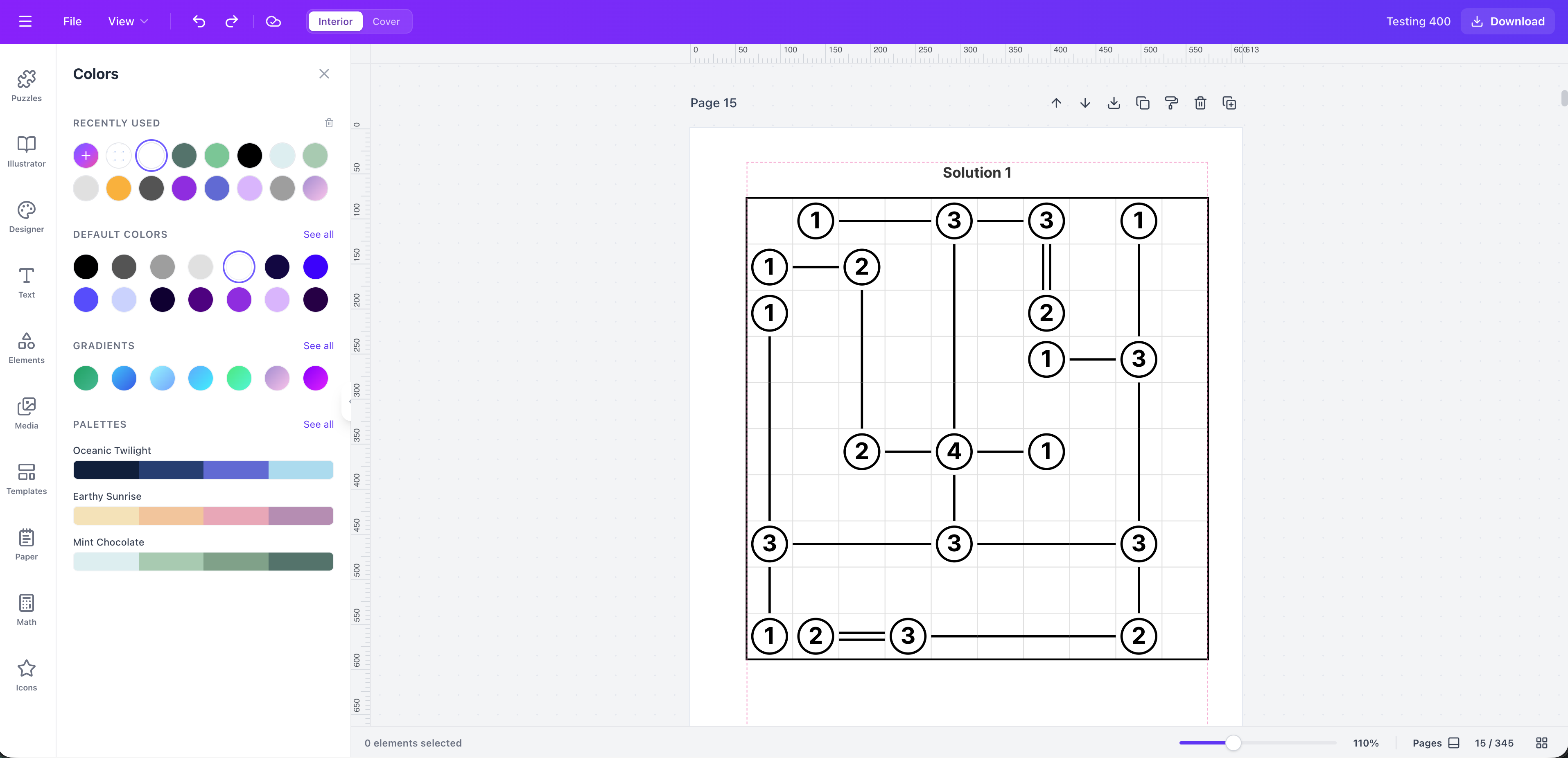Image resolution: width=1568 pixels, height=758 pixels.
Task: Open the Elements panel
Action: tap(26, 347)
